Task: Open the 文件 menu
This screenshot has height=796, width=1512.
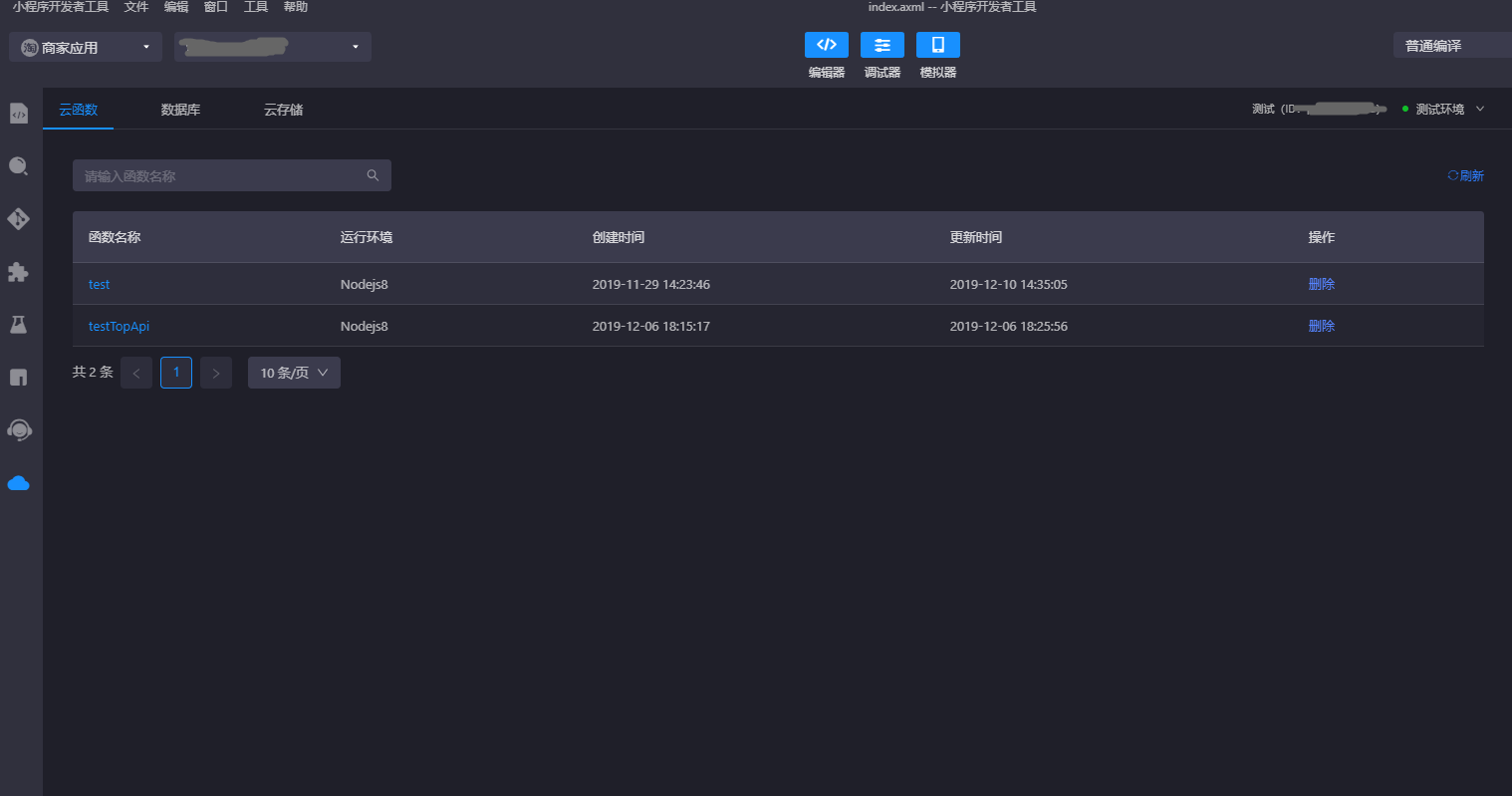Action: coord(136,7)
